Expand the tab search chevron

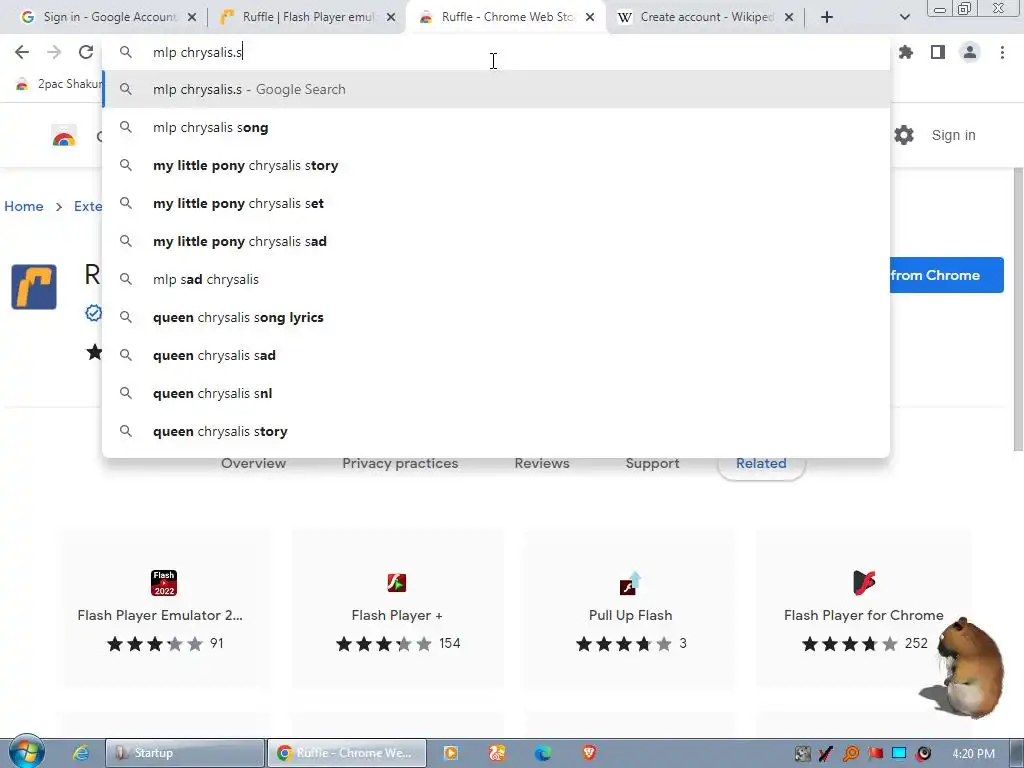click(904, 17)
